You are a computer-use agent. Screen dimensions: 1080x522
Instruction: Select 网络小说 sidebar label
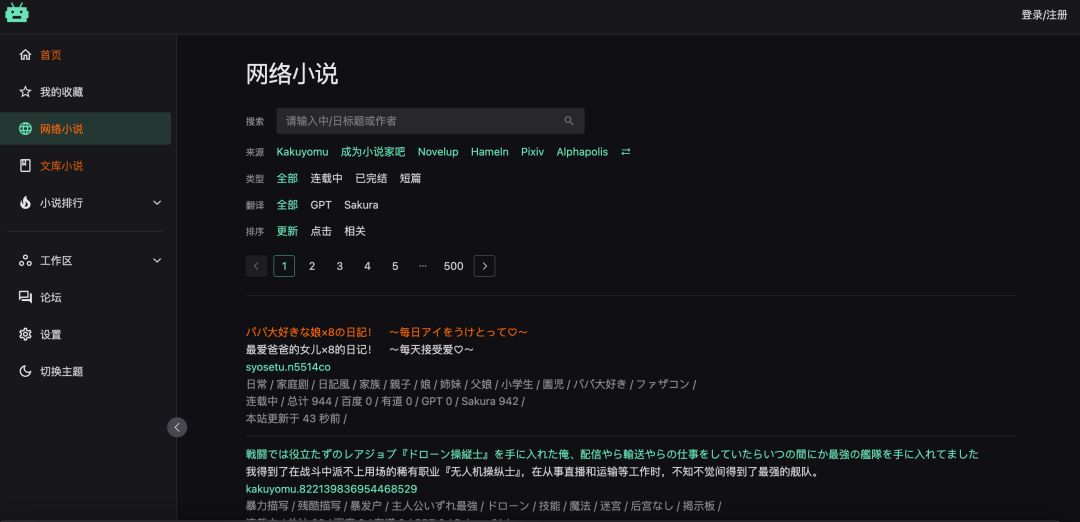pyautogui.click(x=61, y=129)
